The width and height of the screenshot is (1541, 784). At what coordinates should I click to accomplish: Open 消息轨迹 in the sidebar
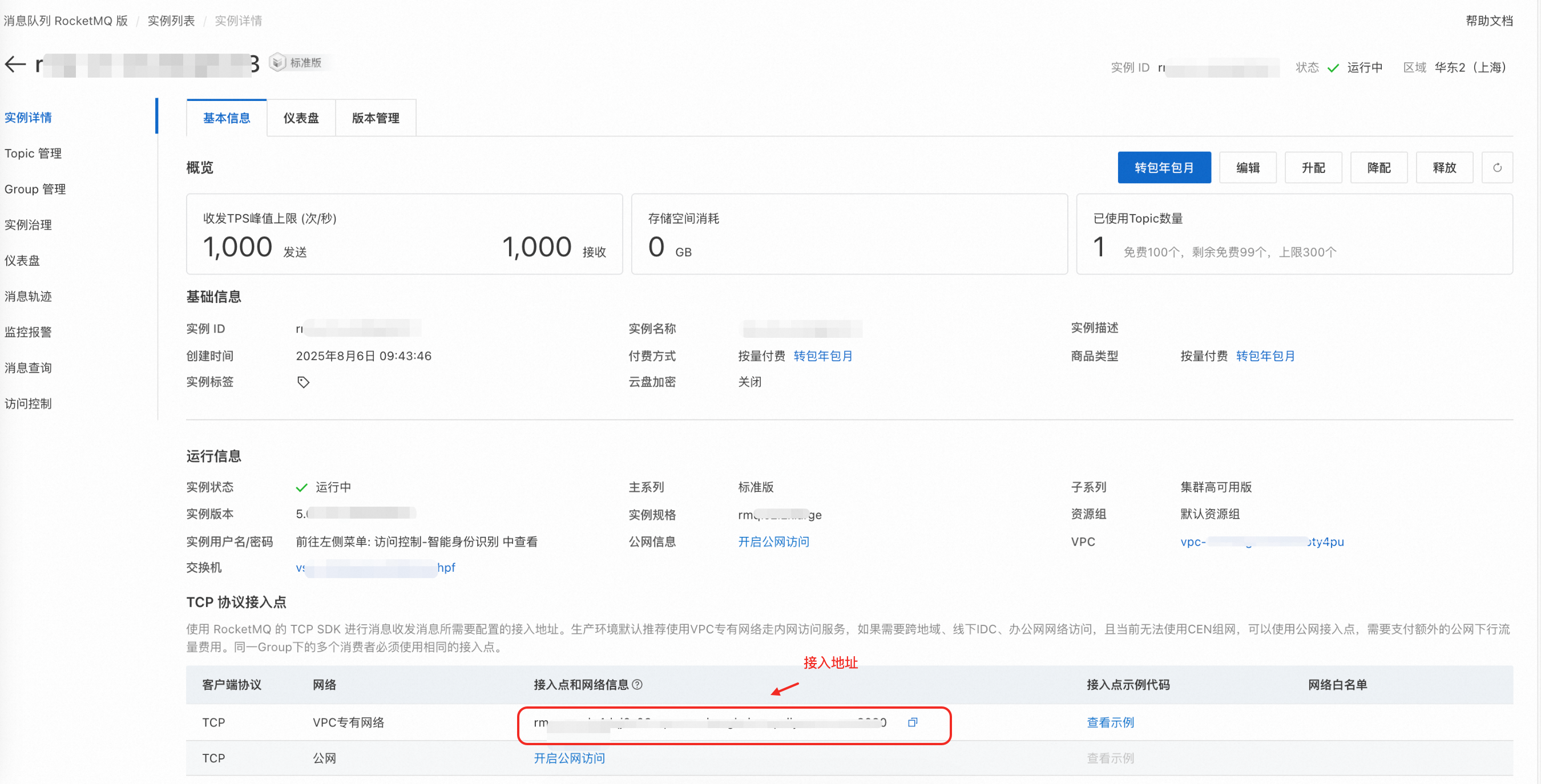click(28, 297)
